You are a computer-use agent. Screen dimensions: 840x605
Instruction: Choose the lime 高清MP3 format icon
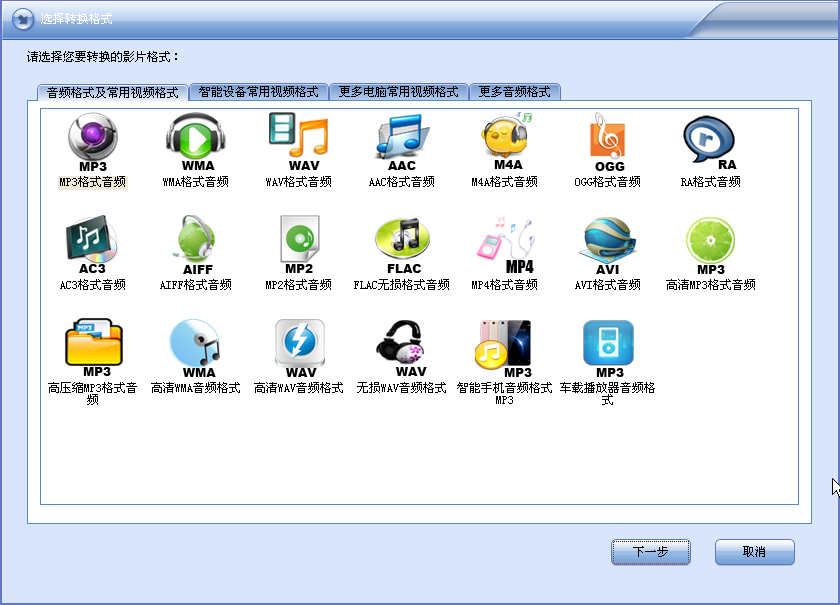pyautogui.click(x=710, y=243)
